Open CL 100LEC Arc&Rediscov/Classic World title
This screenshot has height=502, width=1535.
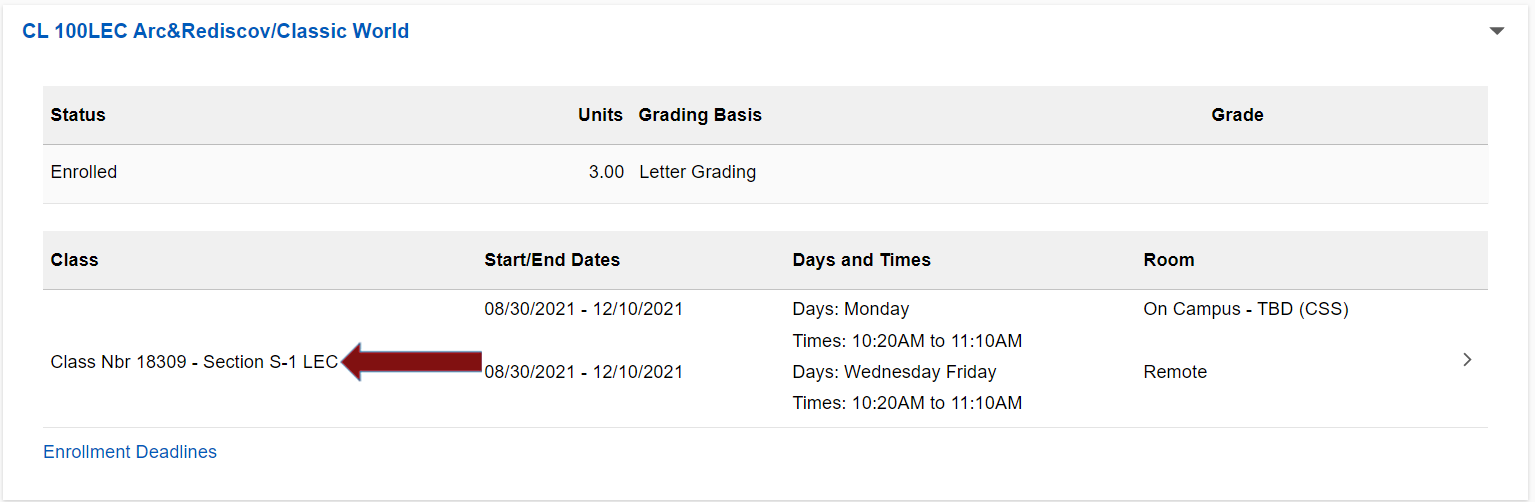coord(215,31)
